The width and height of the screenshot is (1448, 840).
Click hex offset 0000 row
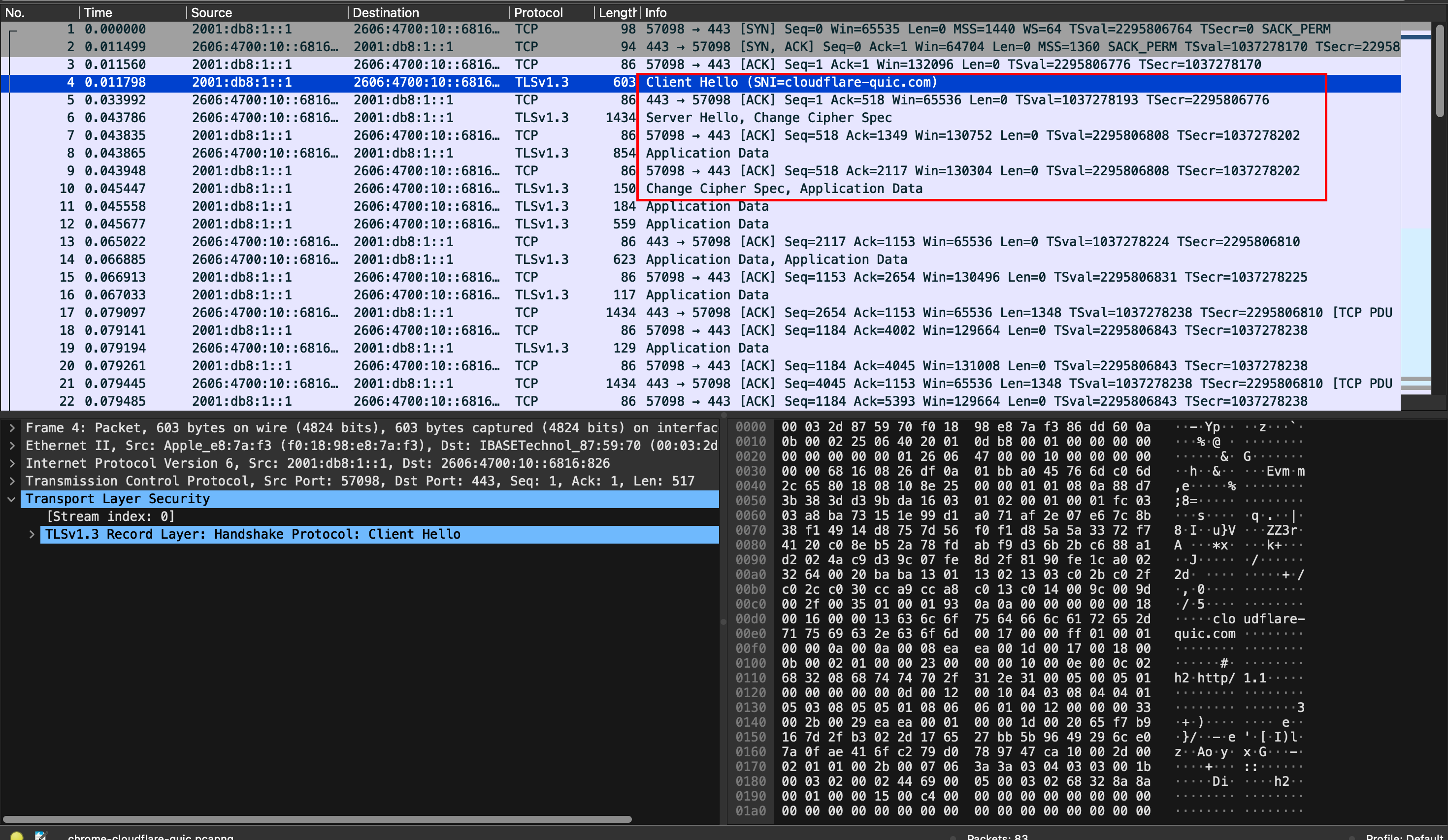pos(751,427)
